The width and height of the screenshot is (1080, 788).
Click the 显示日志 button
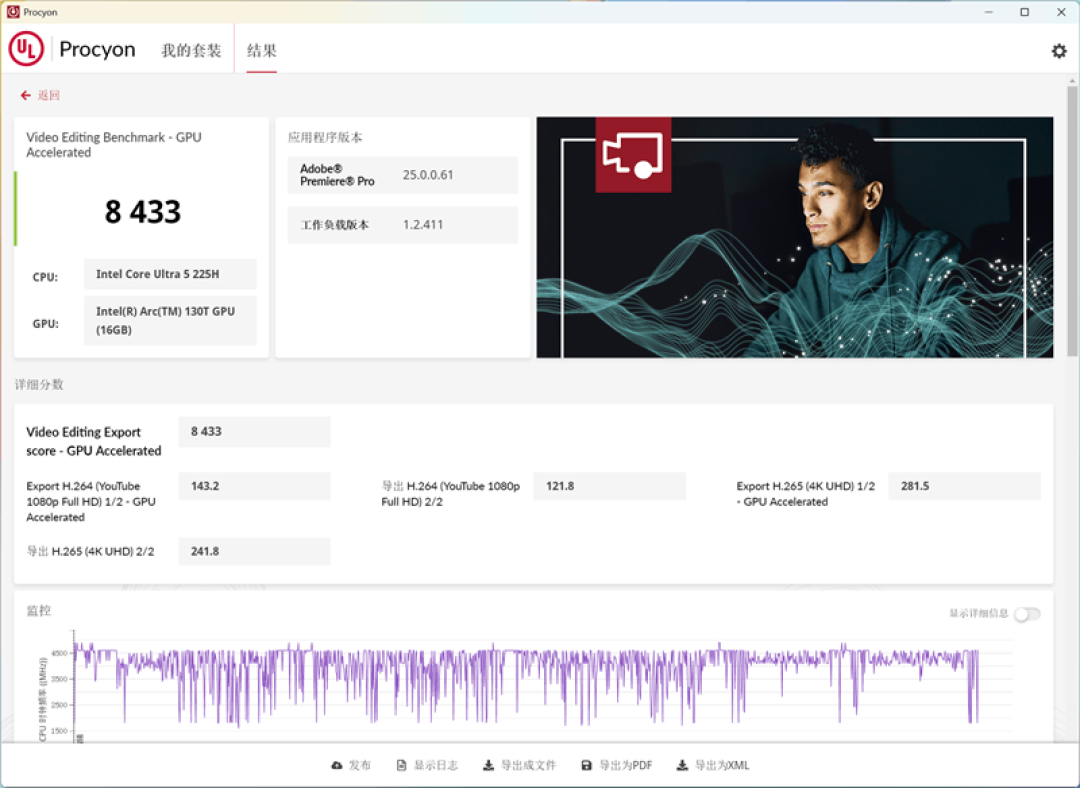click(x=427, y=765)
